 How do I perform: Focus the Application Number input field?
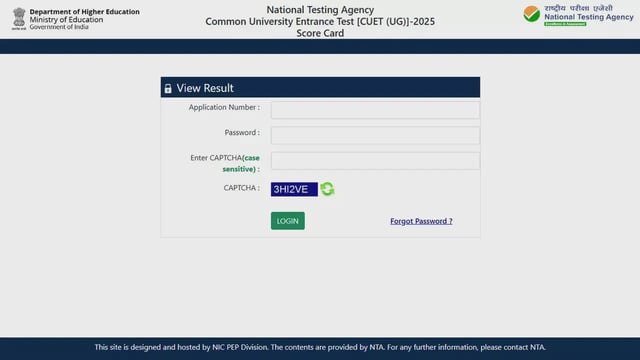point(375,110)
